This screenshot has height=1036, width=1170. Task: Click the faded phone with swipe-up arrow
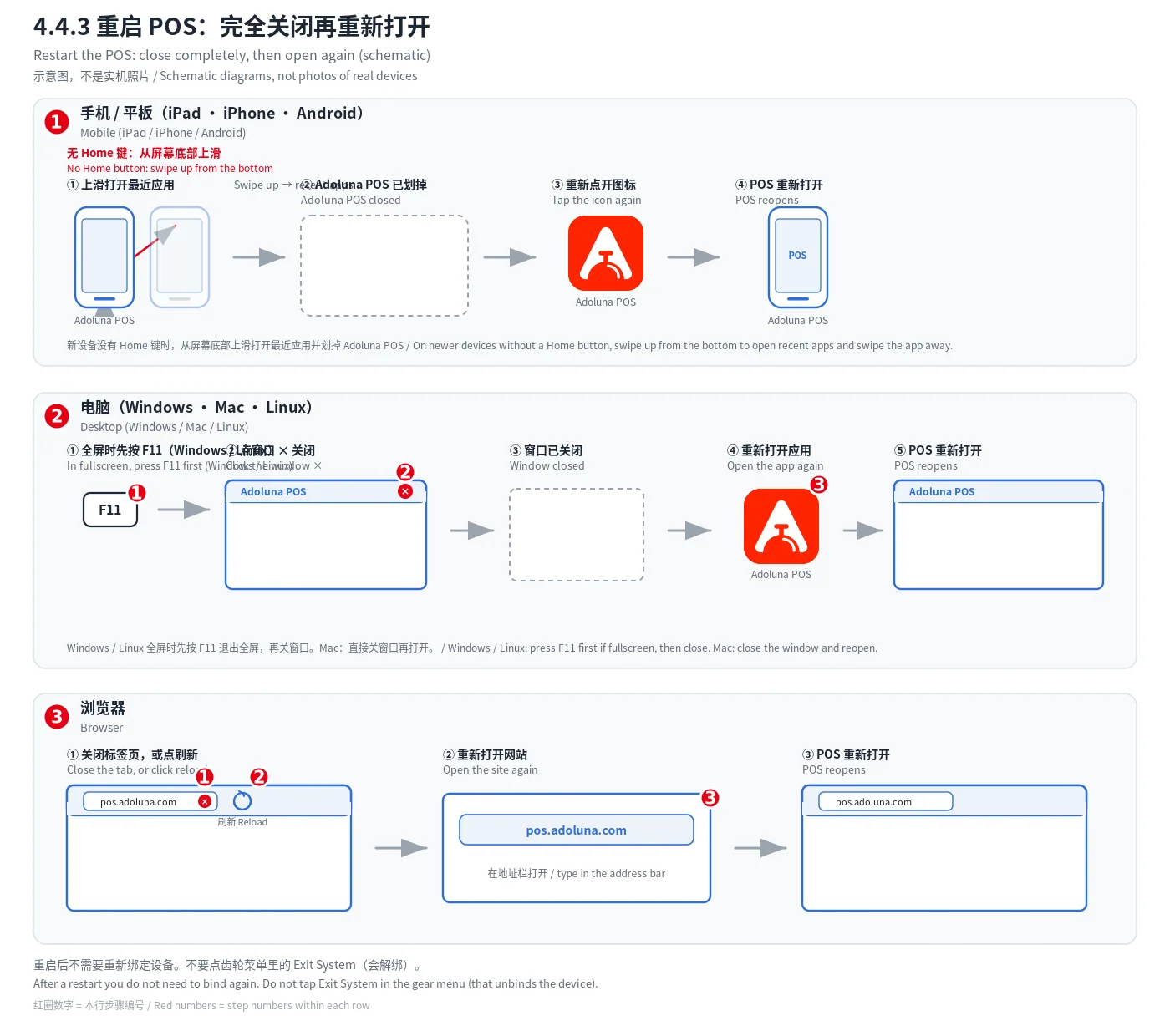(180, 257)
